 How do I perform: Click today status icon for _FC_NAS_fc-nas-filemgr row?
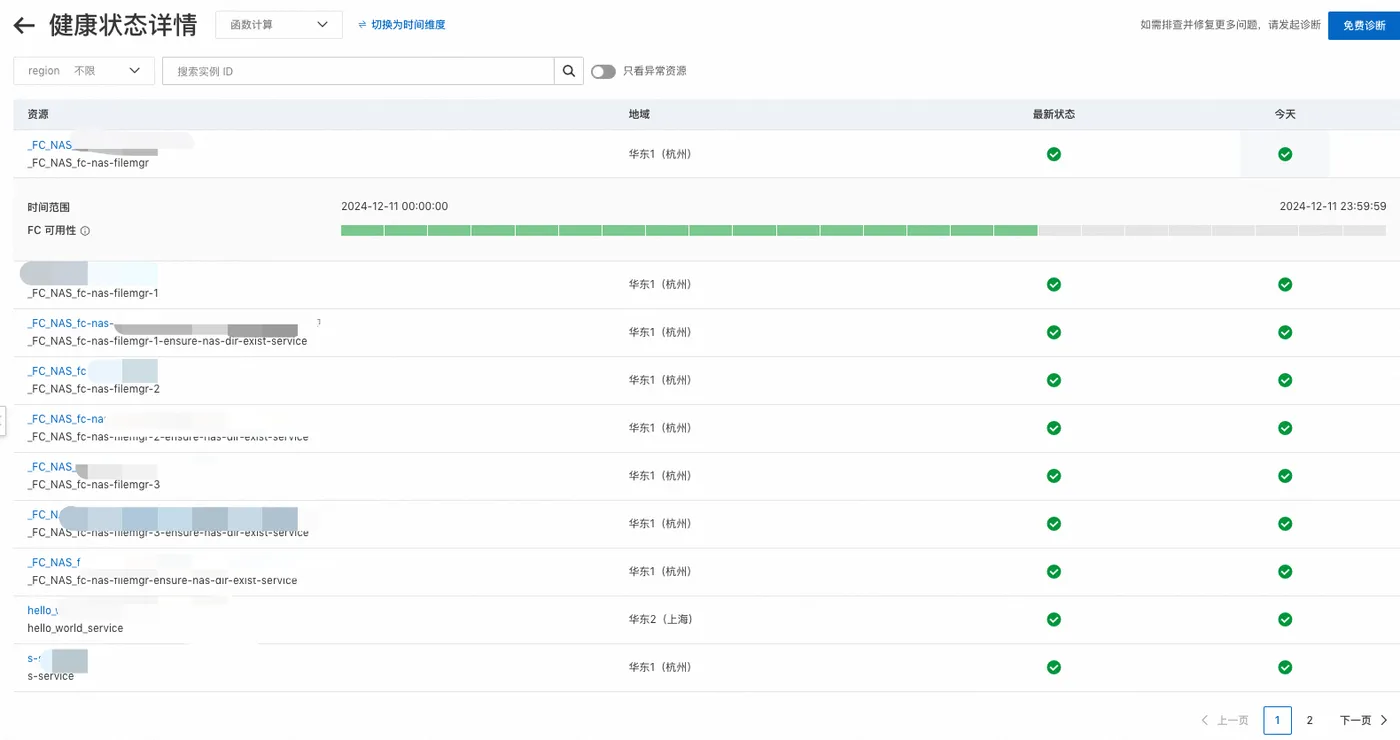[1285, 154]
